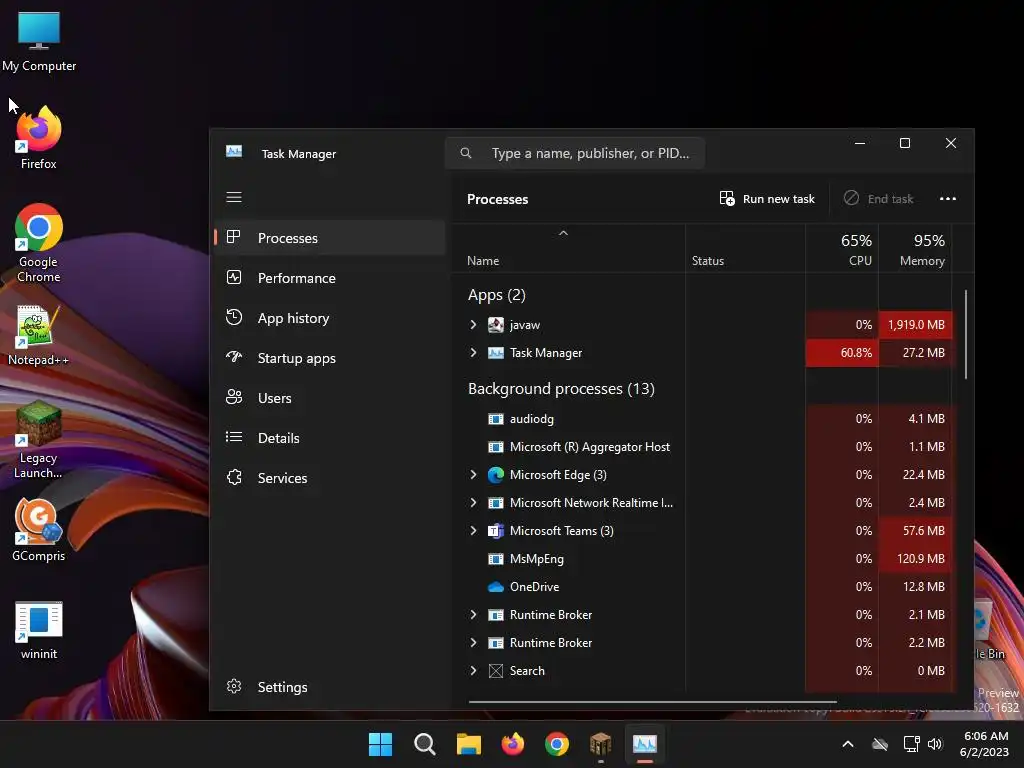
Task: Expand Microsoft Edge (3) processes
Action: [473, 475]
